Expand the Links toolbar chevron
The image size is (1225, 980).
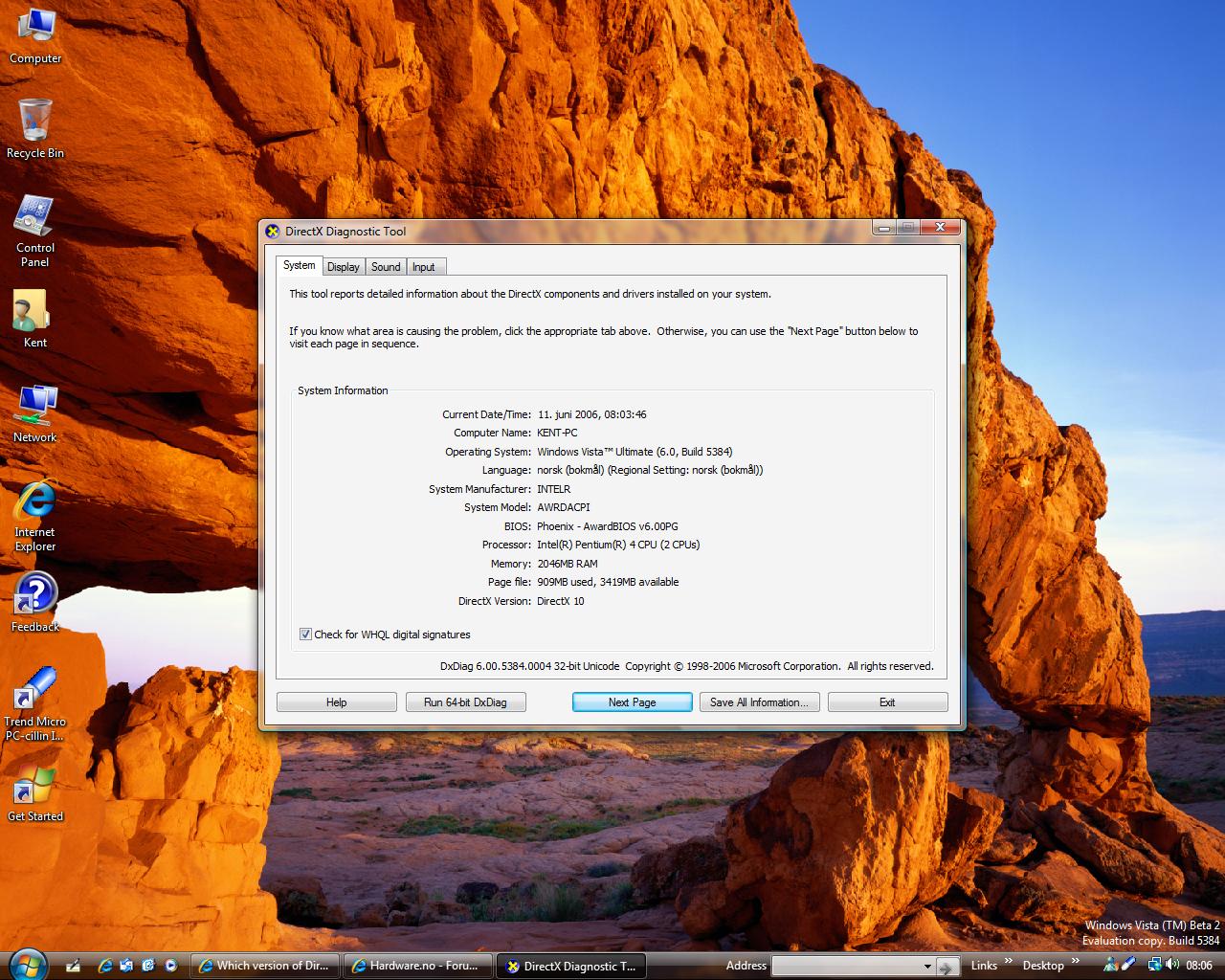click(1008, 961)
